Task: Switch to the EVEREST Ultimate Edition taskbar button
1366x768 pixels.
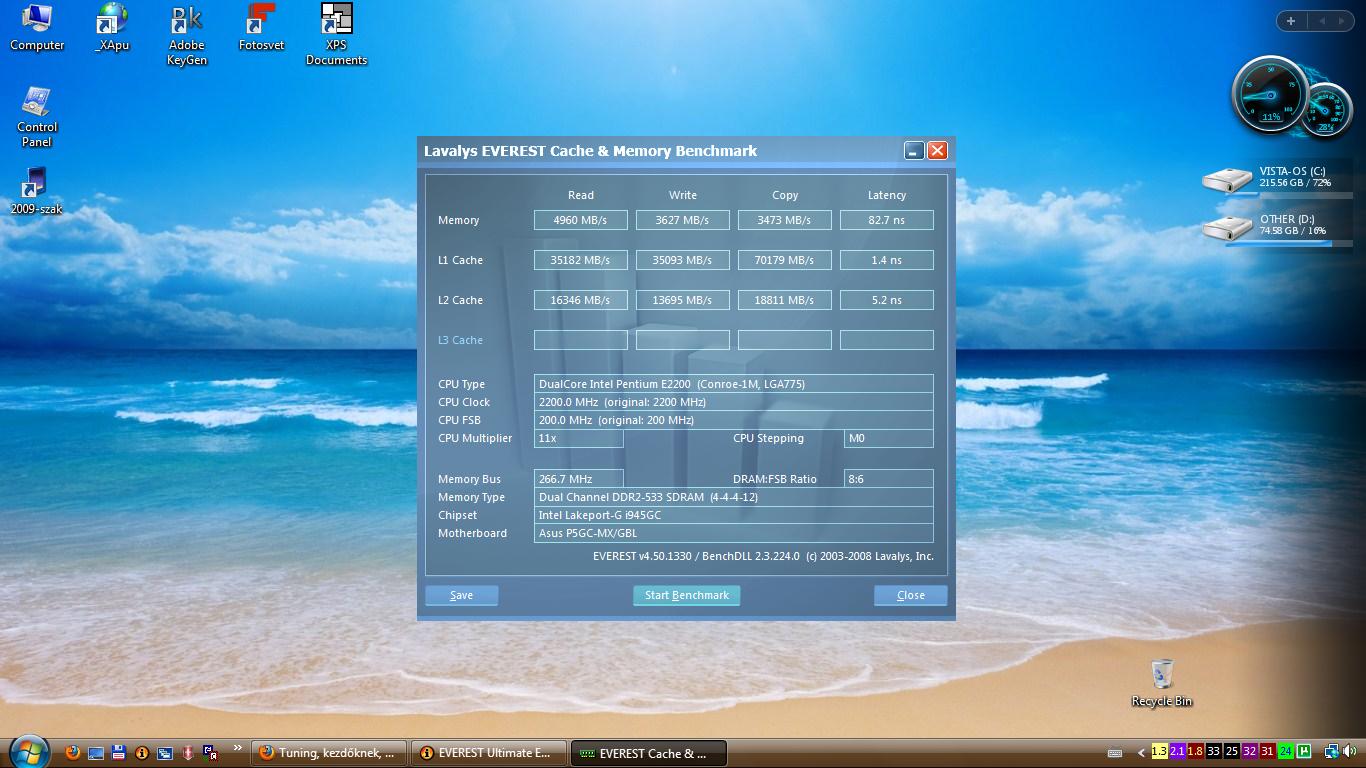Action: tap(489, 753)
